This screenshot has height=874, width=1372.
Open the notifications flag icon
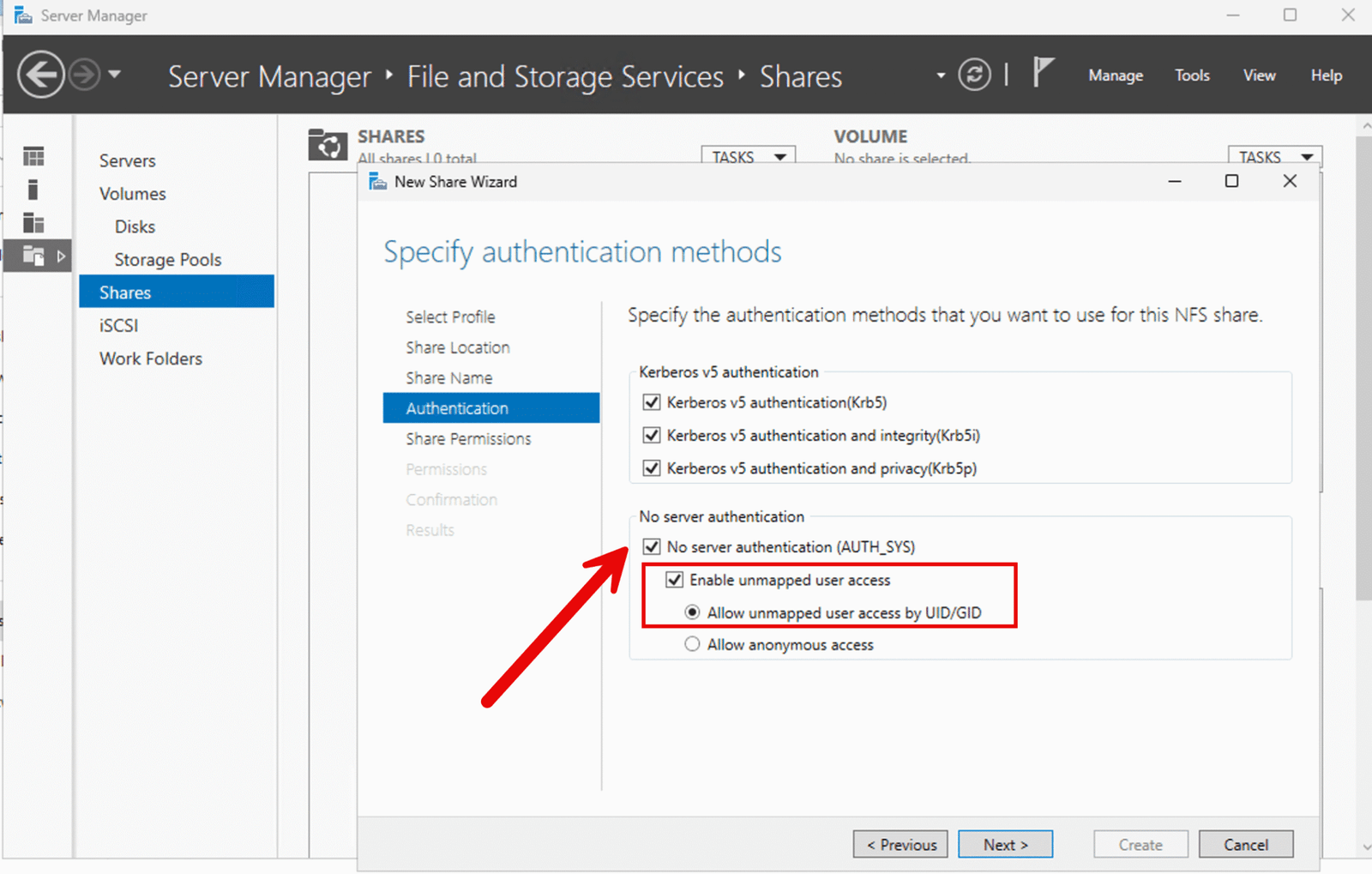[x=1043, y=73]
